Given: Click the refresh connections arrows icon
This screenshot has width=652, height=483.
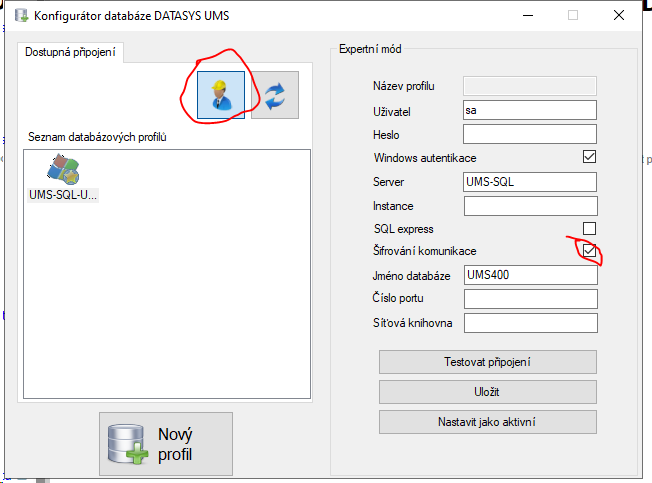Looking at the screenshot, I should click(x=275, y=95).
